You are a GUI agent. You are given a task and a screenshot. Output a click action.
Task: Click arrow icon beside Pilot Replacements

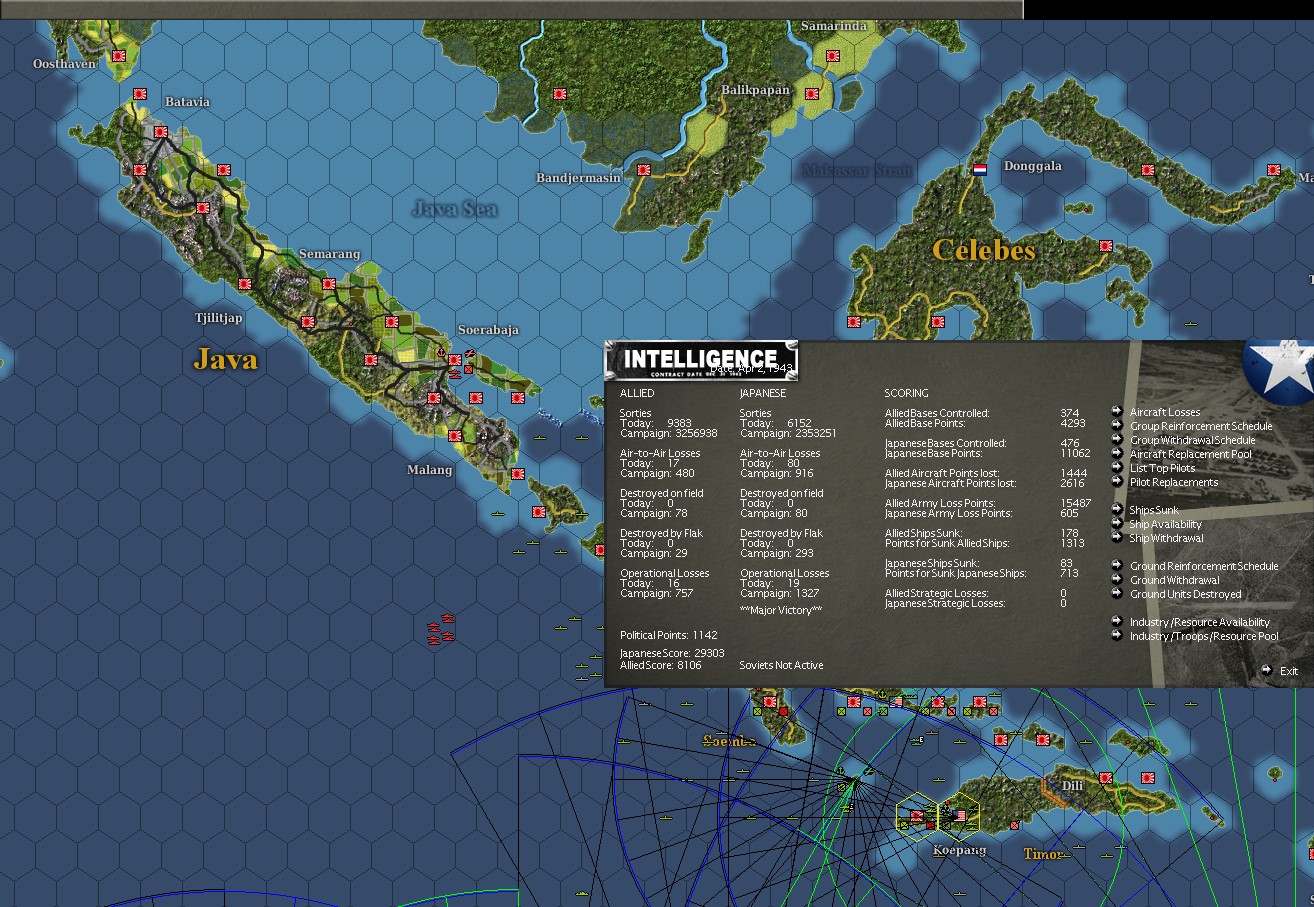point(1117,481)
